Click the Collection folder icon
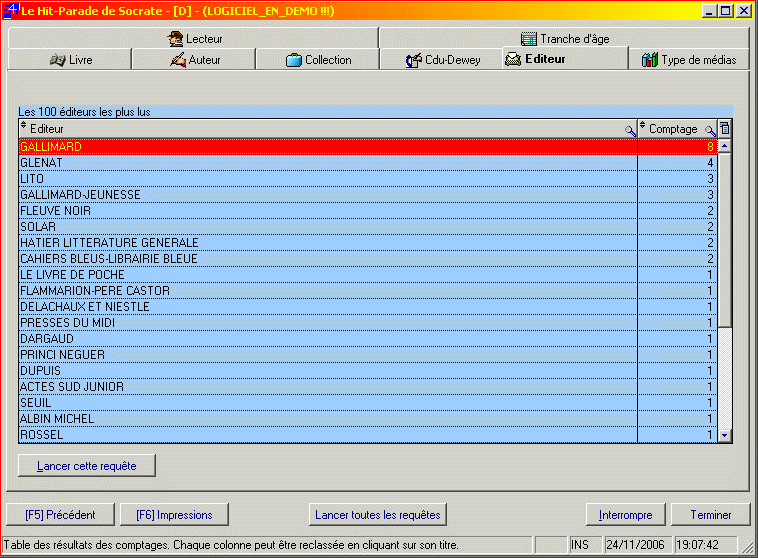758x558 pixels. 293,60
